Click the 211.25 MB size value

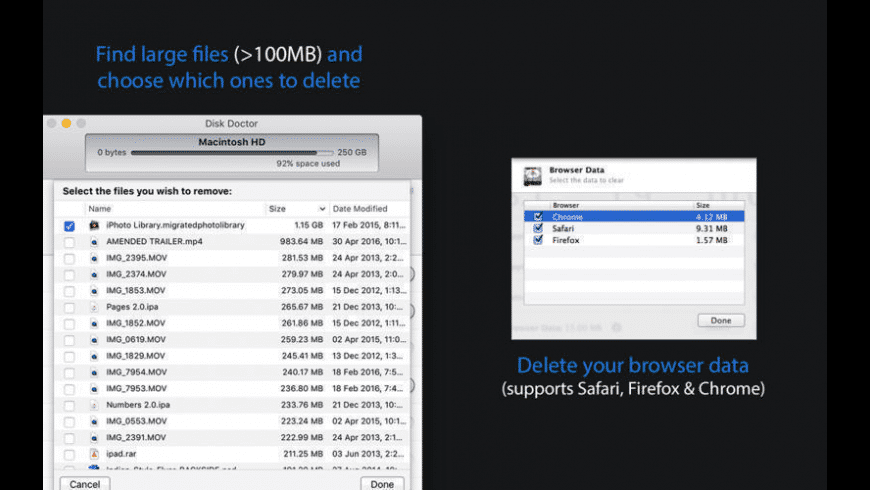point(302,454)
